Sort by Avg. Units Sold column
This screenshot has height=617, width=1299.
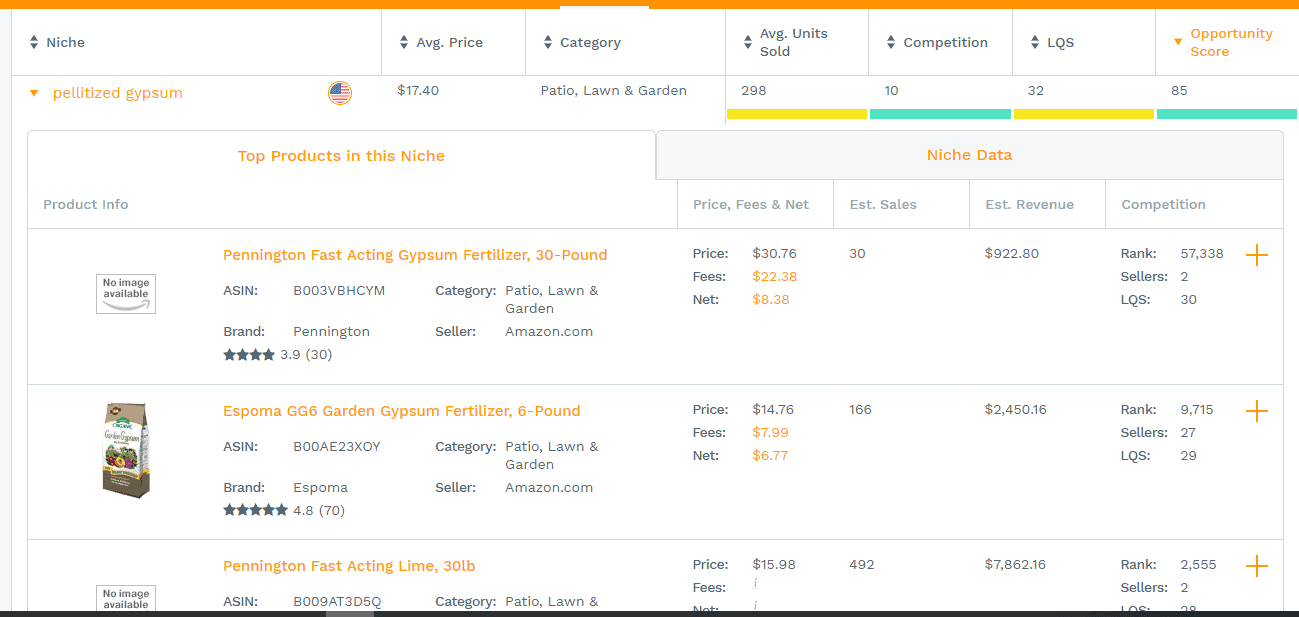[749, 42]
